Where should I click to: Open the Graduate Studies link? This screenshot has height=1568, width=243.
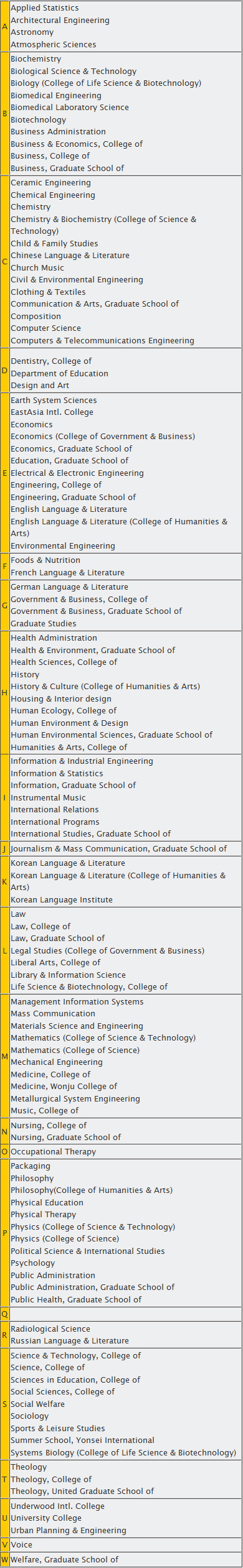[x=43, y=624]
